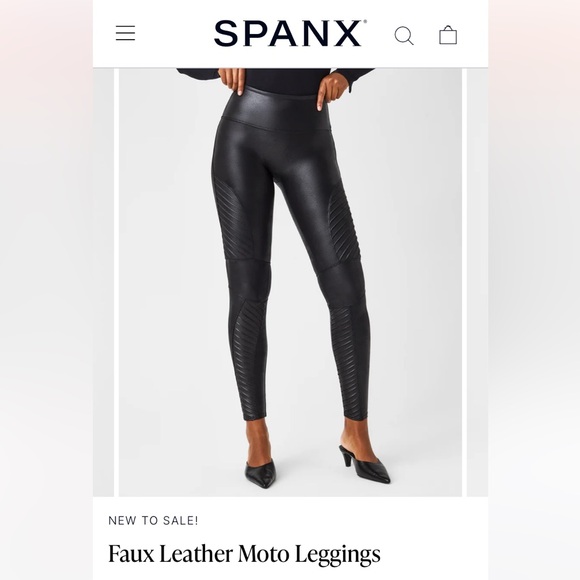Show next image on carousel's right edge
580x580 pixels.
(478, 282)
